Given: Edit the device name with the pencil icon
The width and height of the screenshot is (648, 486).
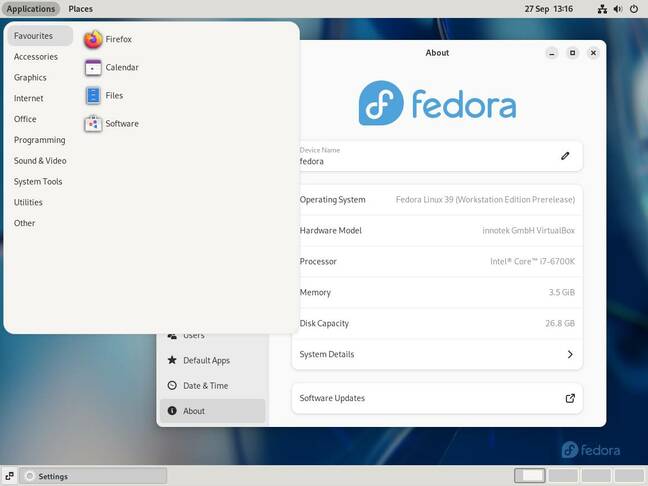Looking at the screenshot, I should [x=565, y=156].
